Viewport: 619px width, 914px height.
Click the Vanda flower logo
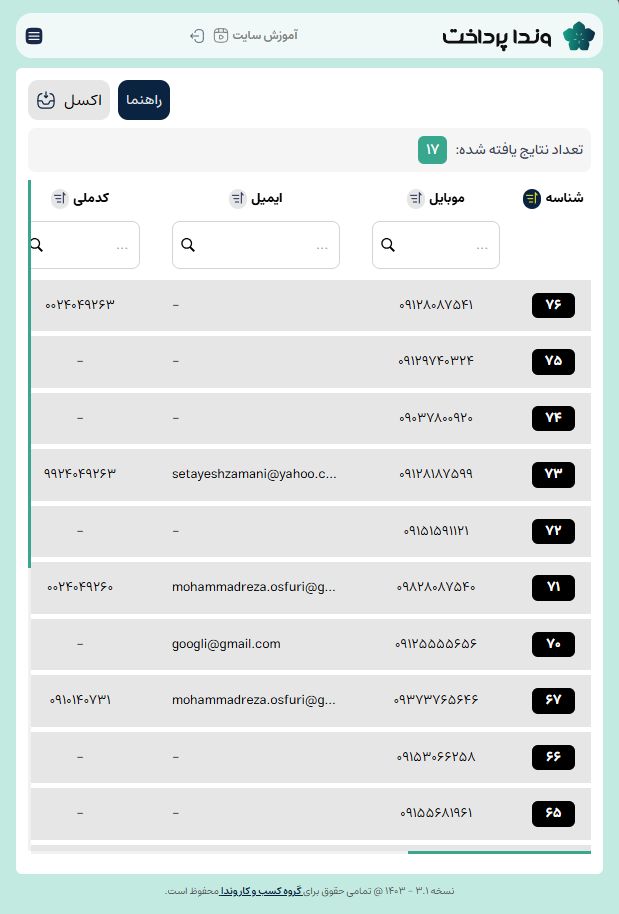pyautogui.click(x=578, y=36)
